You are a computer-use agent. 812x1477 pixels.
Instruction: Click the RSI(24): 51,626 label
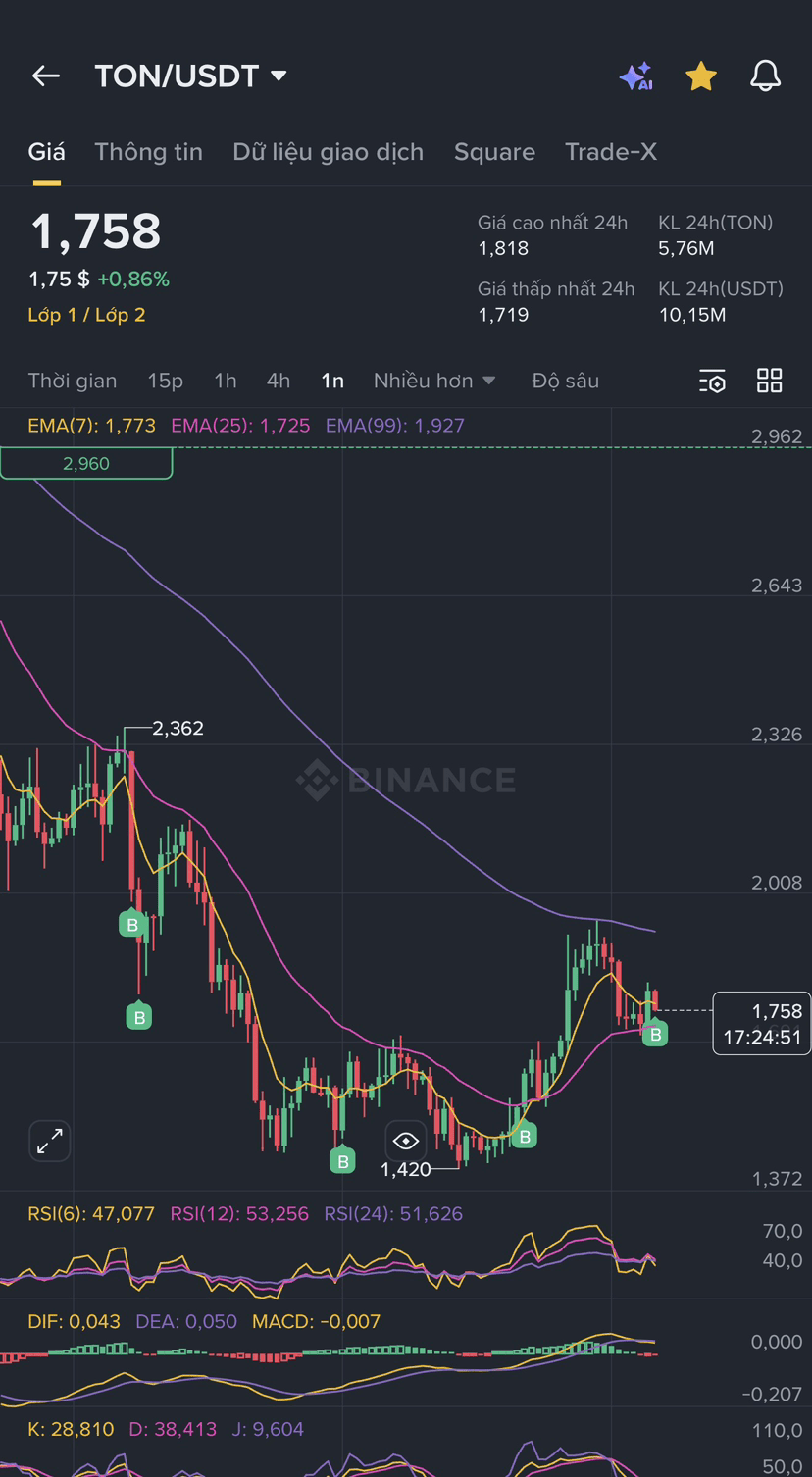click(x=393, y=1214)
